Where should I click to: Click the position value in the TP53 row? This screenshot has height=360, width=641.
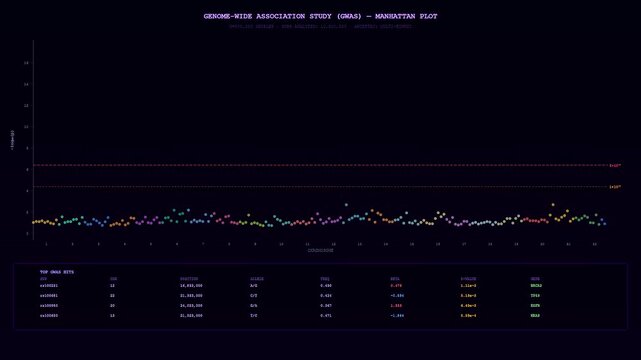(191, 295)
